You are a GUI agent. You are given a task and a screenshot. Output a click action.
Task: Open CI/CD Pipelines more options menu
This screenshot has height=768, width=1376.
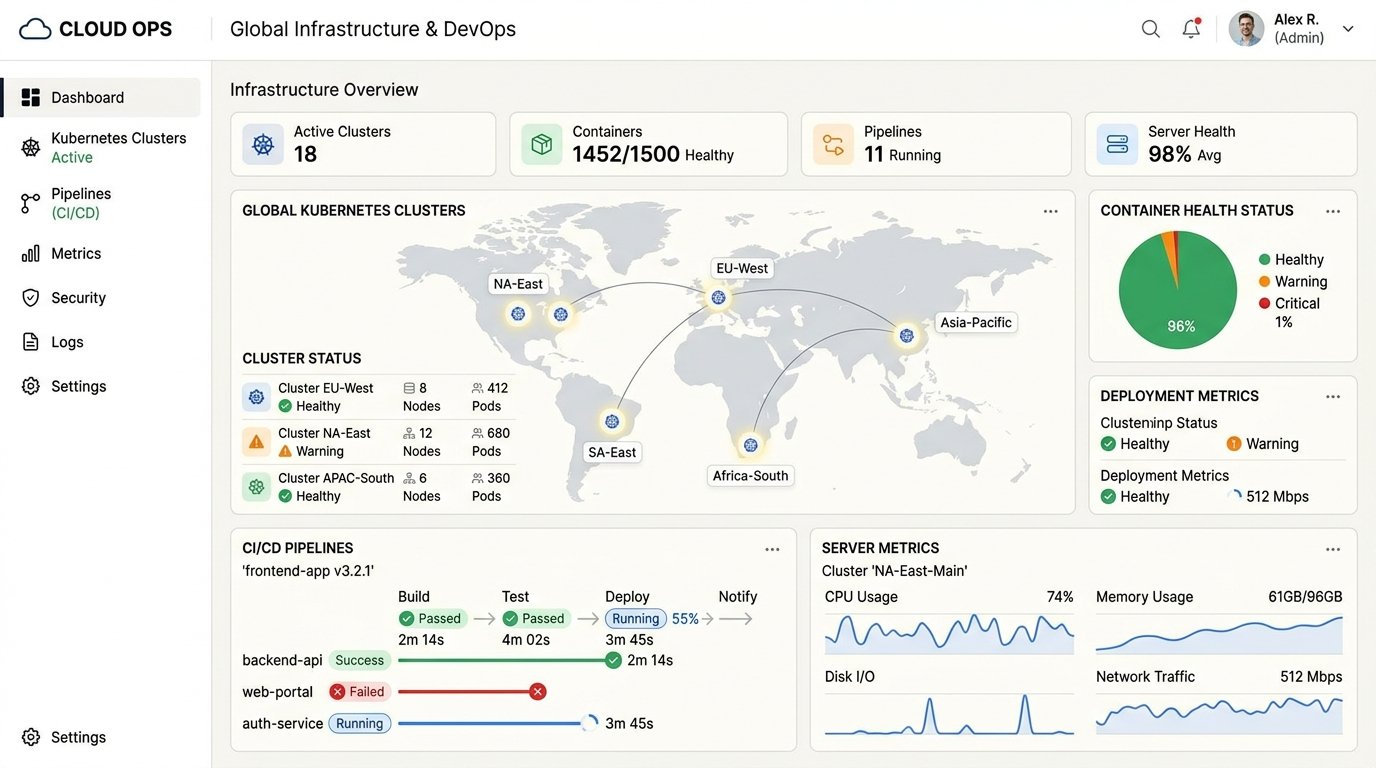772,549
